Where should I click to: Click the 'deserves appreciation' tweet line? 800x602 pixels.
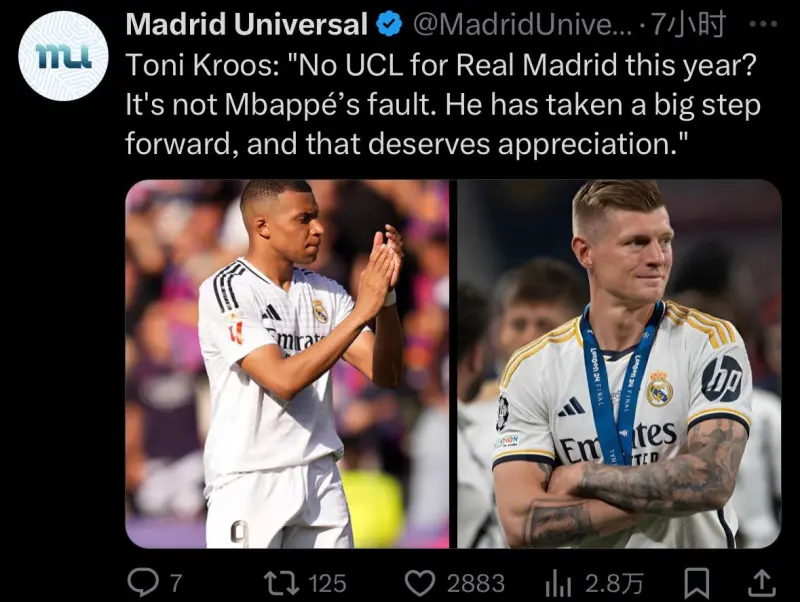[407, 143]
